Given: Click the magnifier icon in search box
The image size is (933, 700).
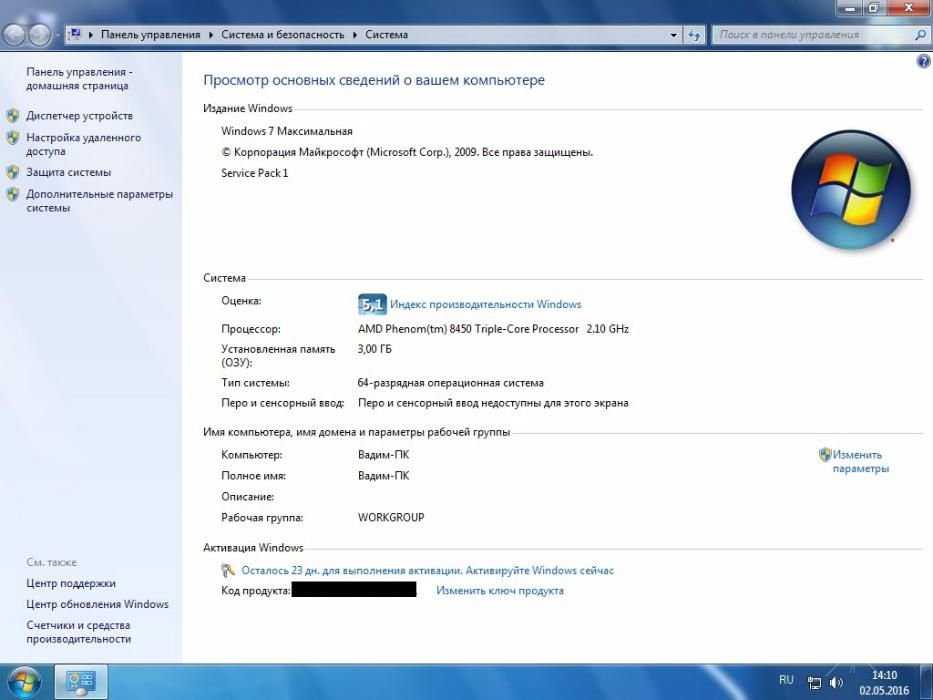Looking at the screenshot, I should [920, 35].
